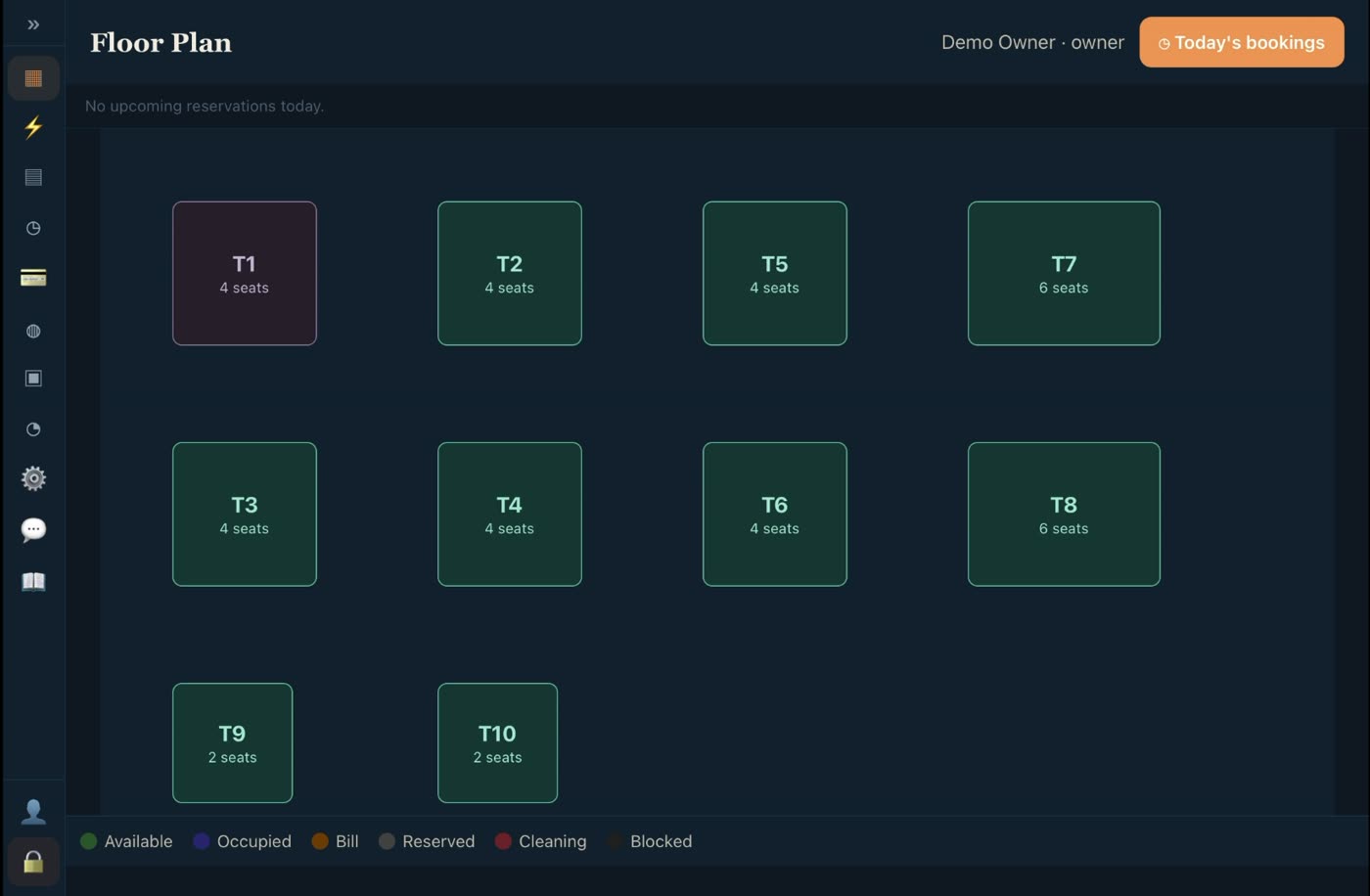
Task: Click the blue Occupied legend dot
Action: pos(202,841)
